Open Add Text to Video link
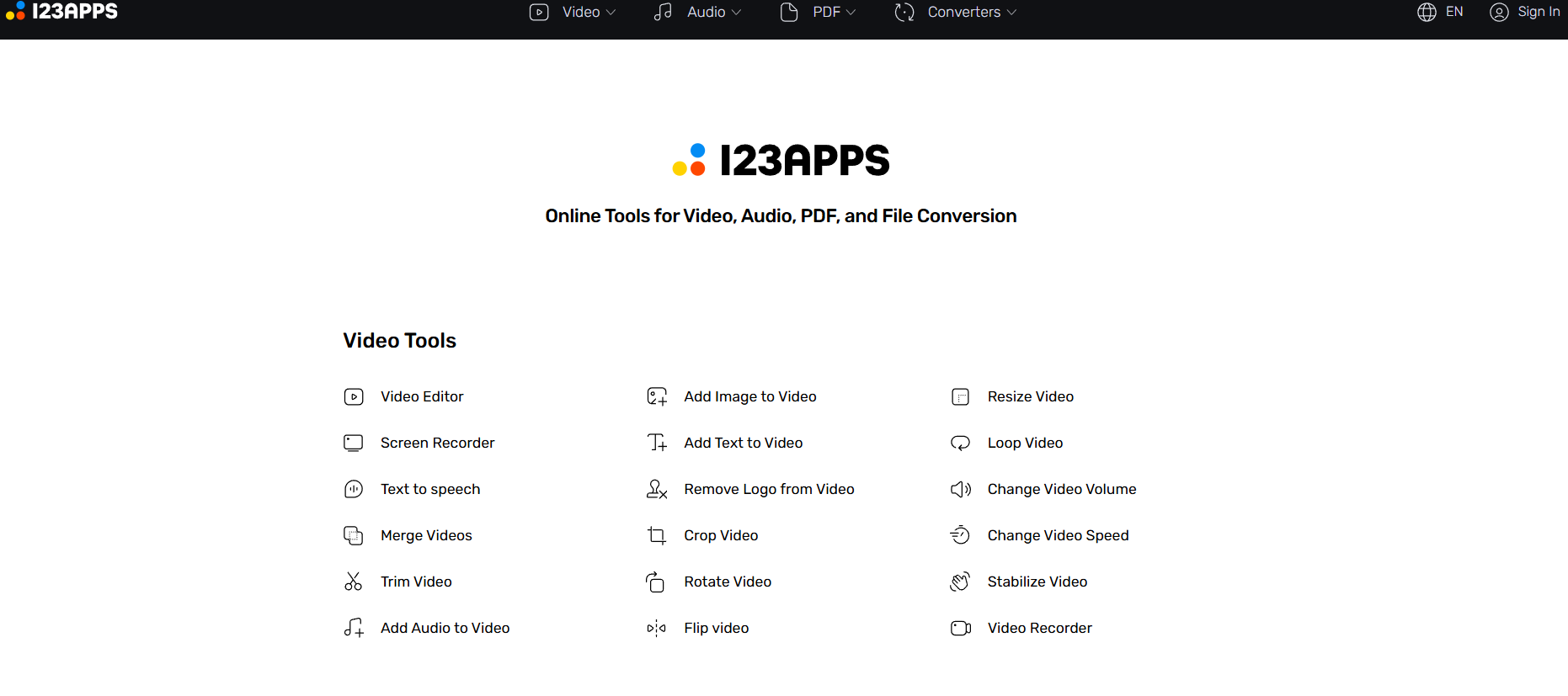Viewport: 1568px width, 696px height. tap(744, 443)
